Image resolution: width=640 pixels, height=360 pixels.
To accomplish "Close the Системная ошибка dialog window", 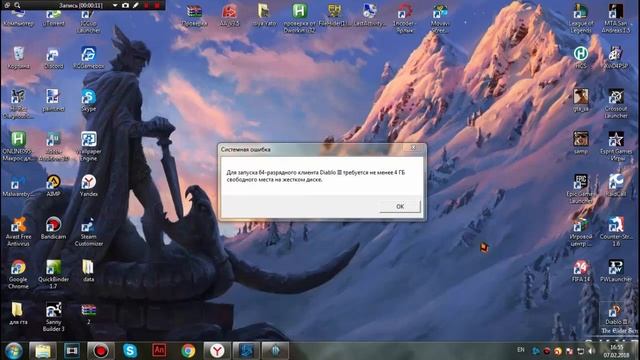I will tap(413, 147).
